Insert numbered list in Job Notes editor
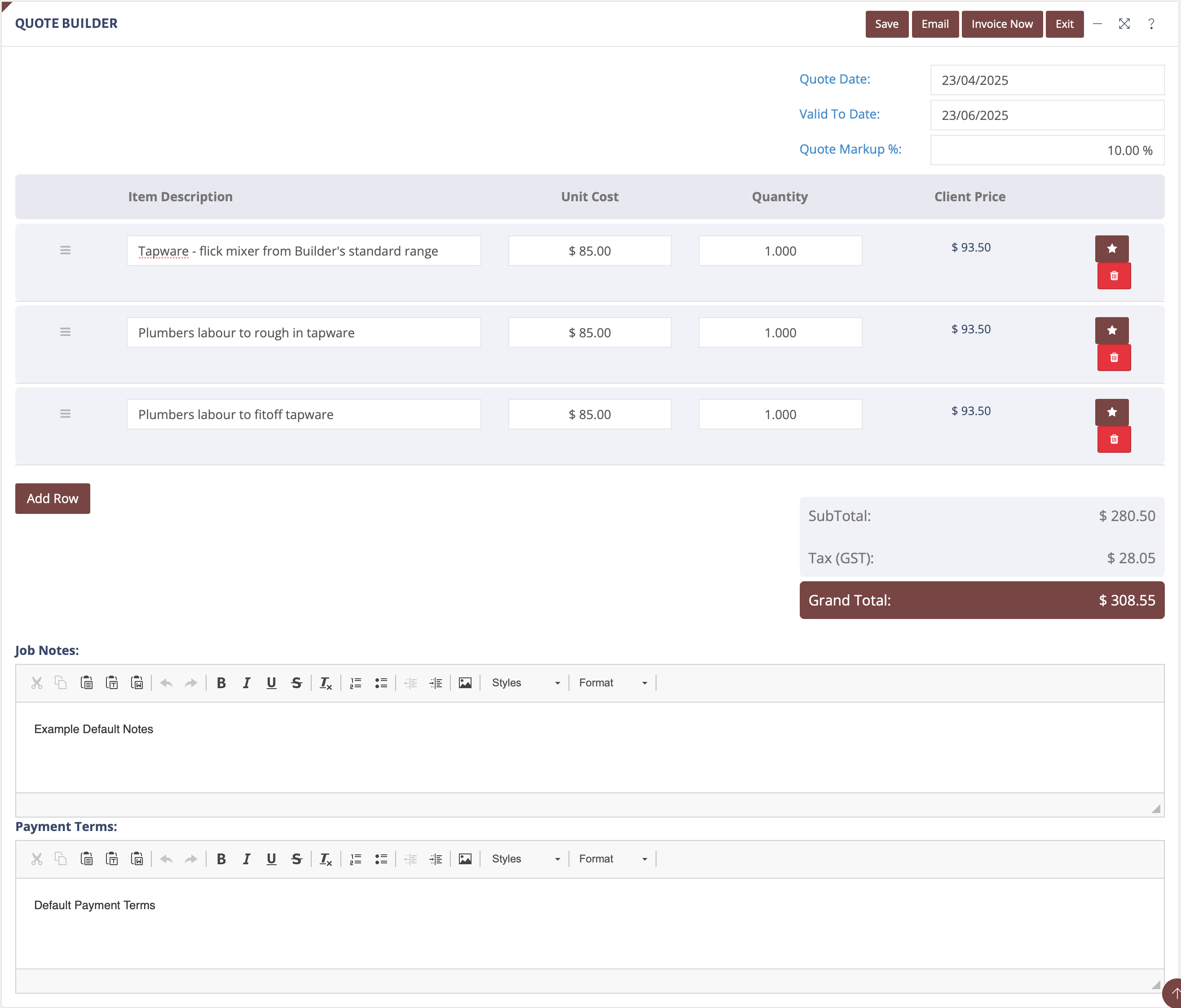The image size is (1181, 1008). [x=356, y=683]
